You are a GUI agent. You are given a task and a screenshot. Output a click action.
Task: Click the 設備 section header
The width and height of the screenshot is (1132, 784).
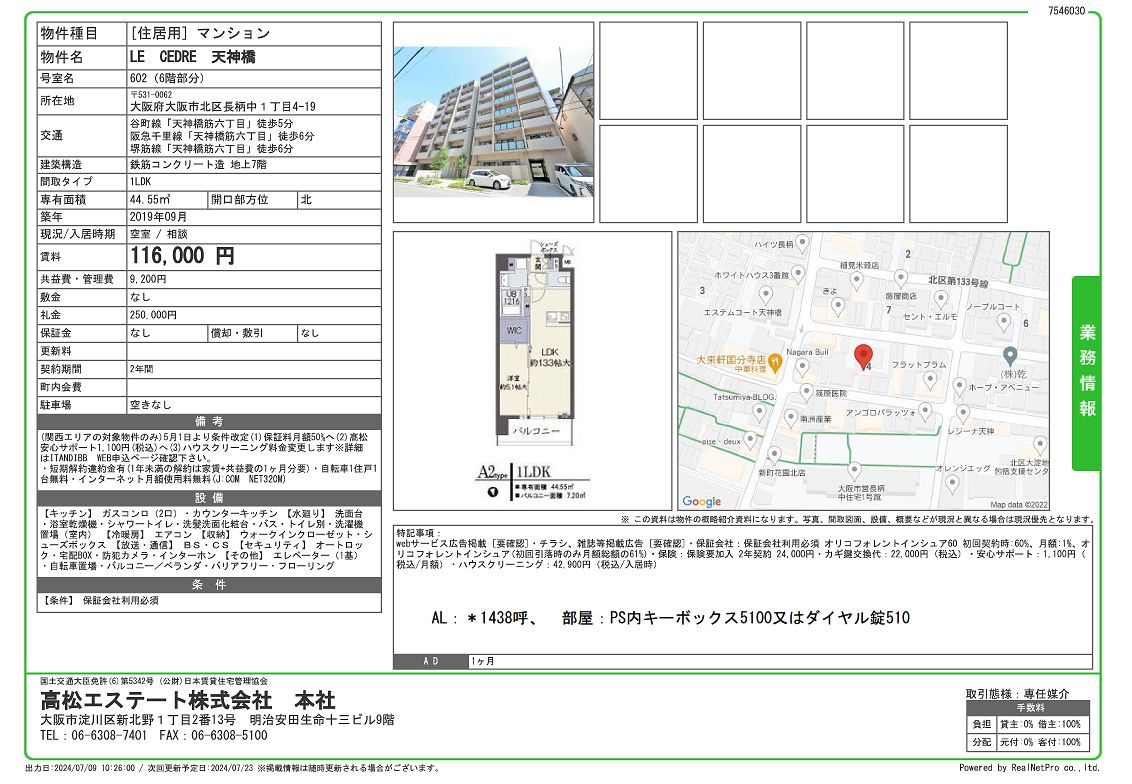point(209,497)
